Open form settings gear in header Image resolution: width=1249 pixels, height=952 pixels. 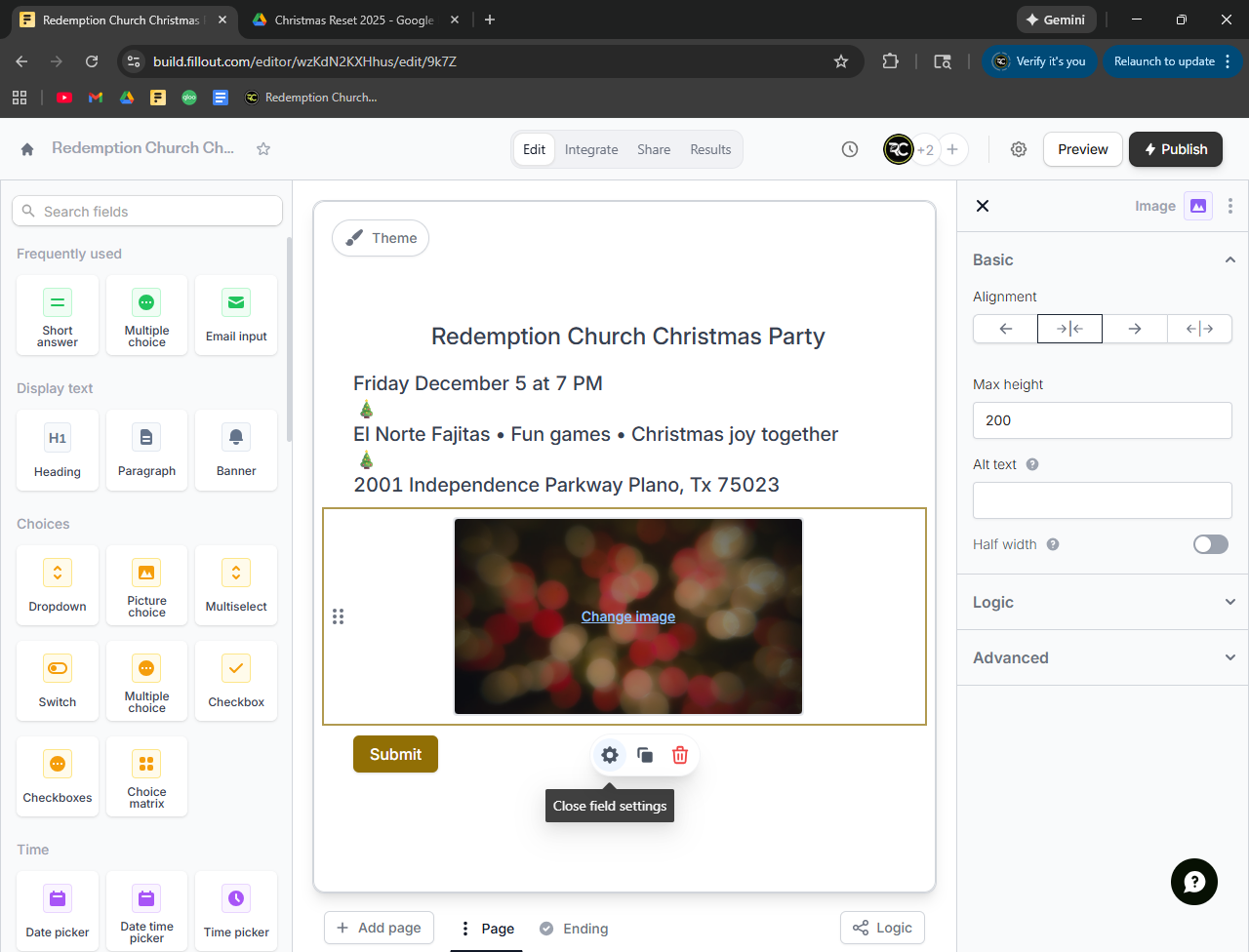coord(1019,149)
